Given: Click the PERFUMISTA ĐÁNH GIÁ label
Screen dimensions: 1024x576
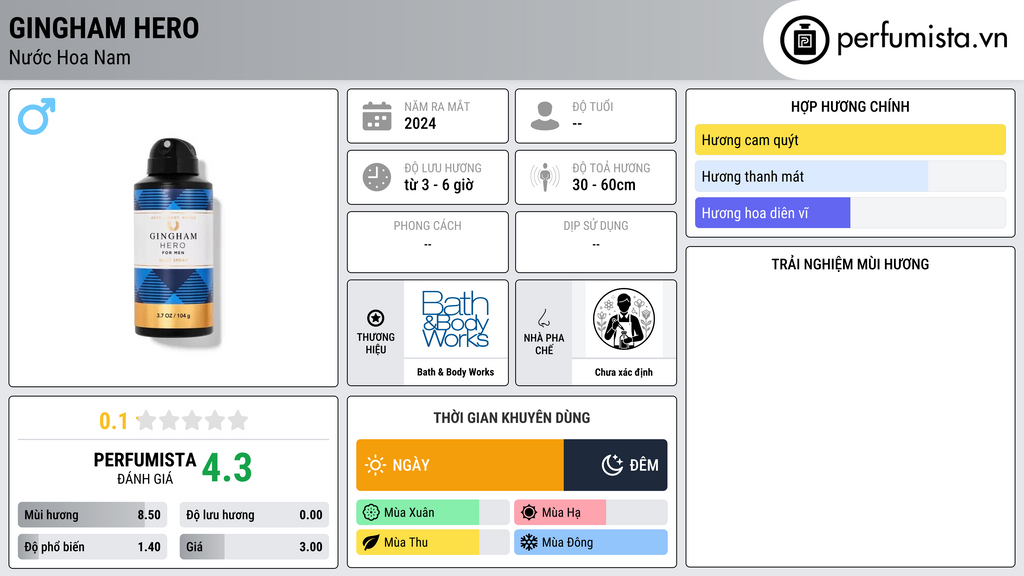Looking at the screenshot, I should pyautogui.click(x=145, y=469).
